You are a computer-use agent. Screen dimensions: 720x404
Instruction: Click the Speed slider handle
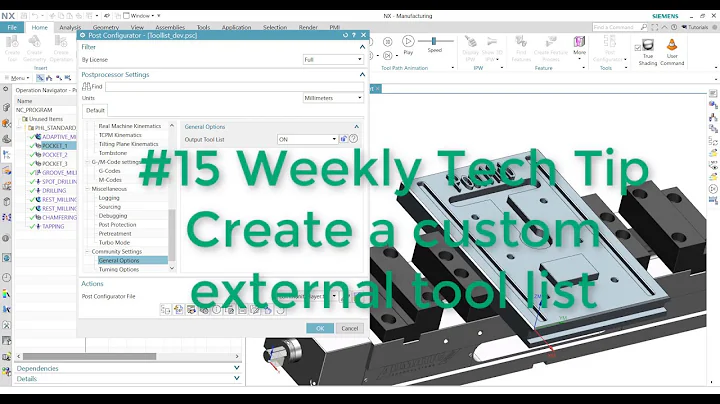pos(433,41)
